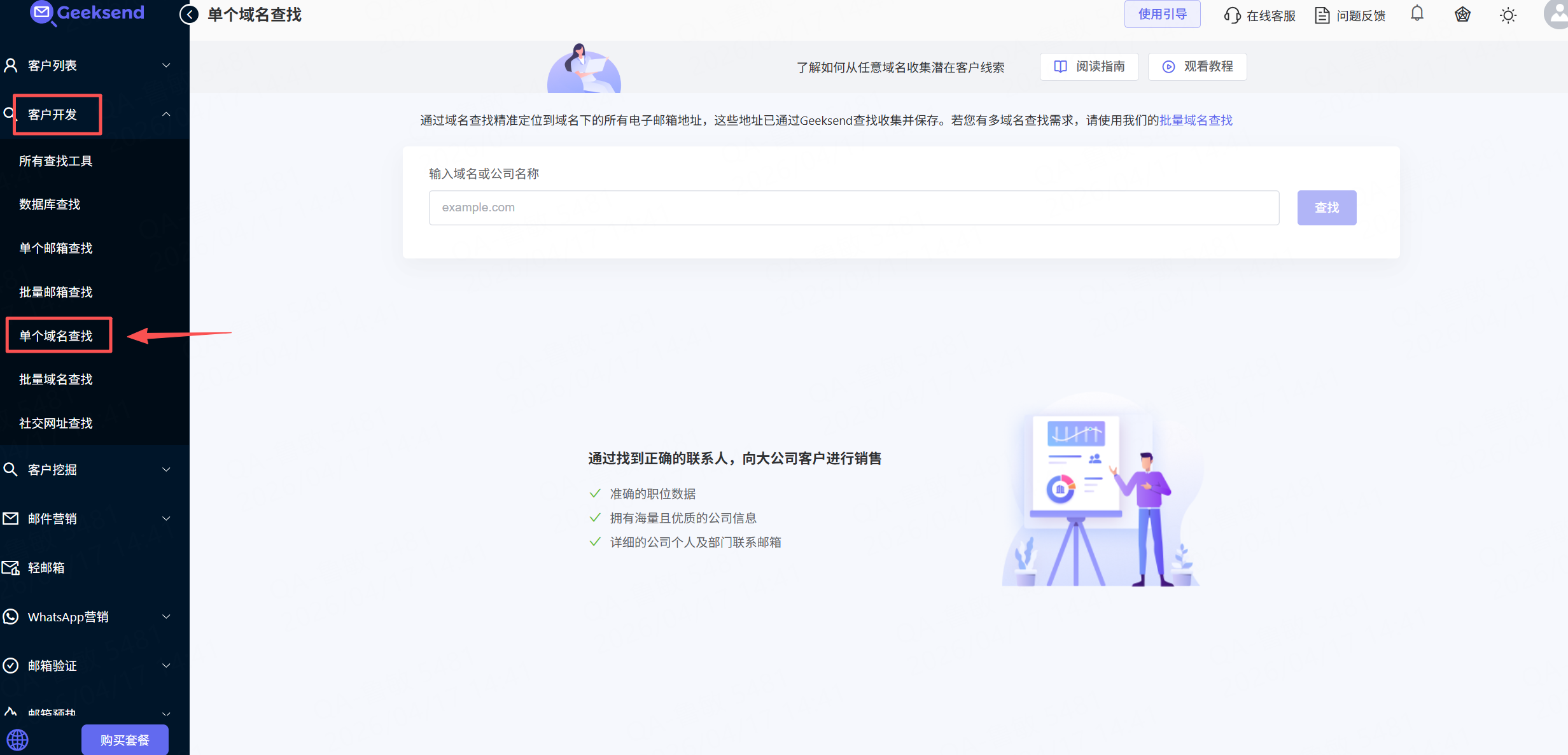Click the membership badge icon in header
The height and width of the screenshot is (755, 1568).
point(1462,15)
